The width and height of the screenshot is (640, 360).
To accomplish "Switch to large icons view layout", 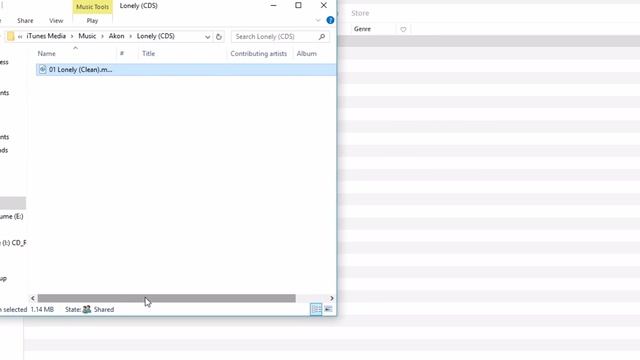I will pos(329,309).
